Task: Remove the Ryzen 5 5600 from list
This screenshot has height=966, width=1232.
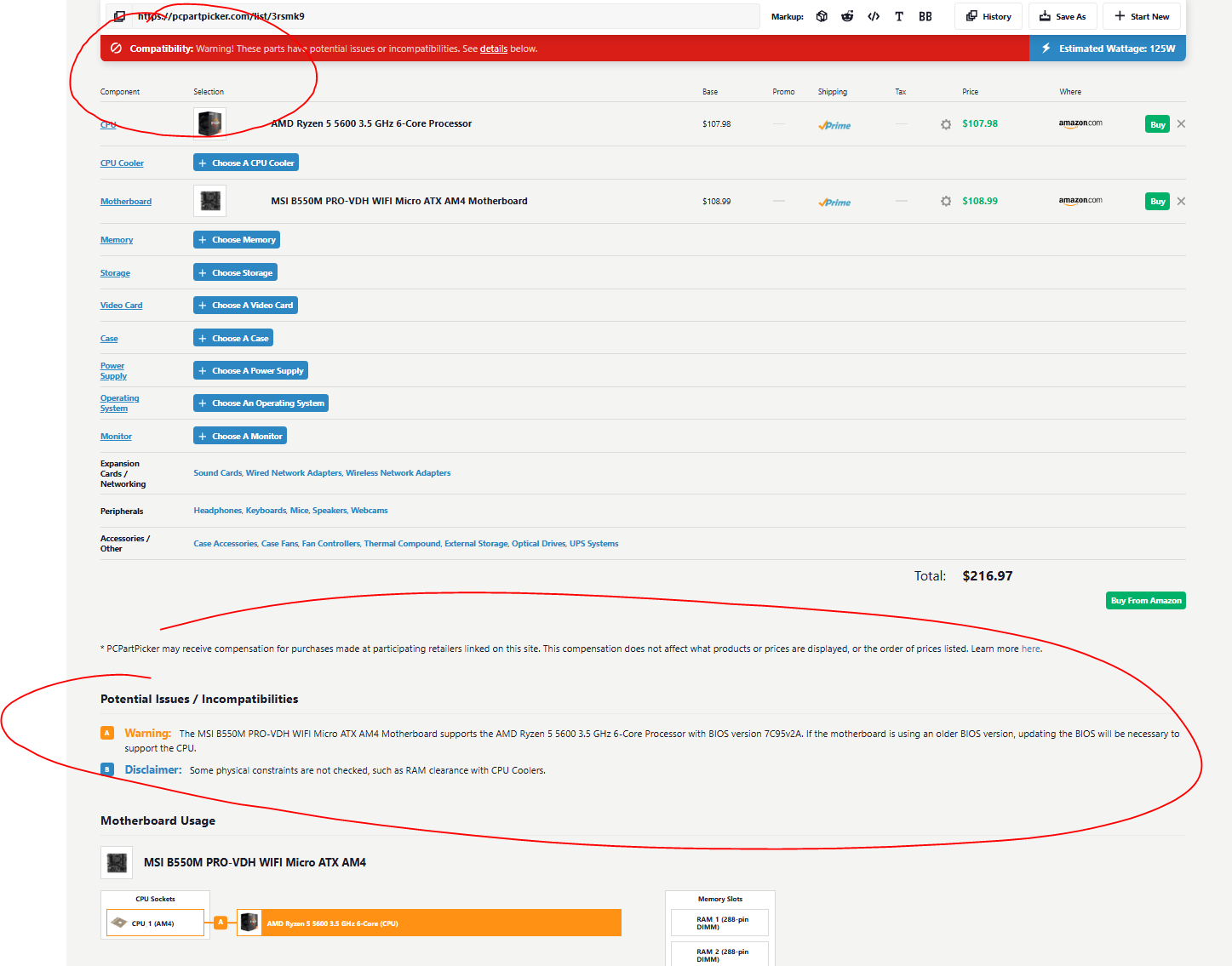Action: [1181, 123]
